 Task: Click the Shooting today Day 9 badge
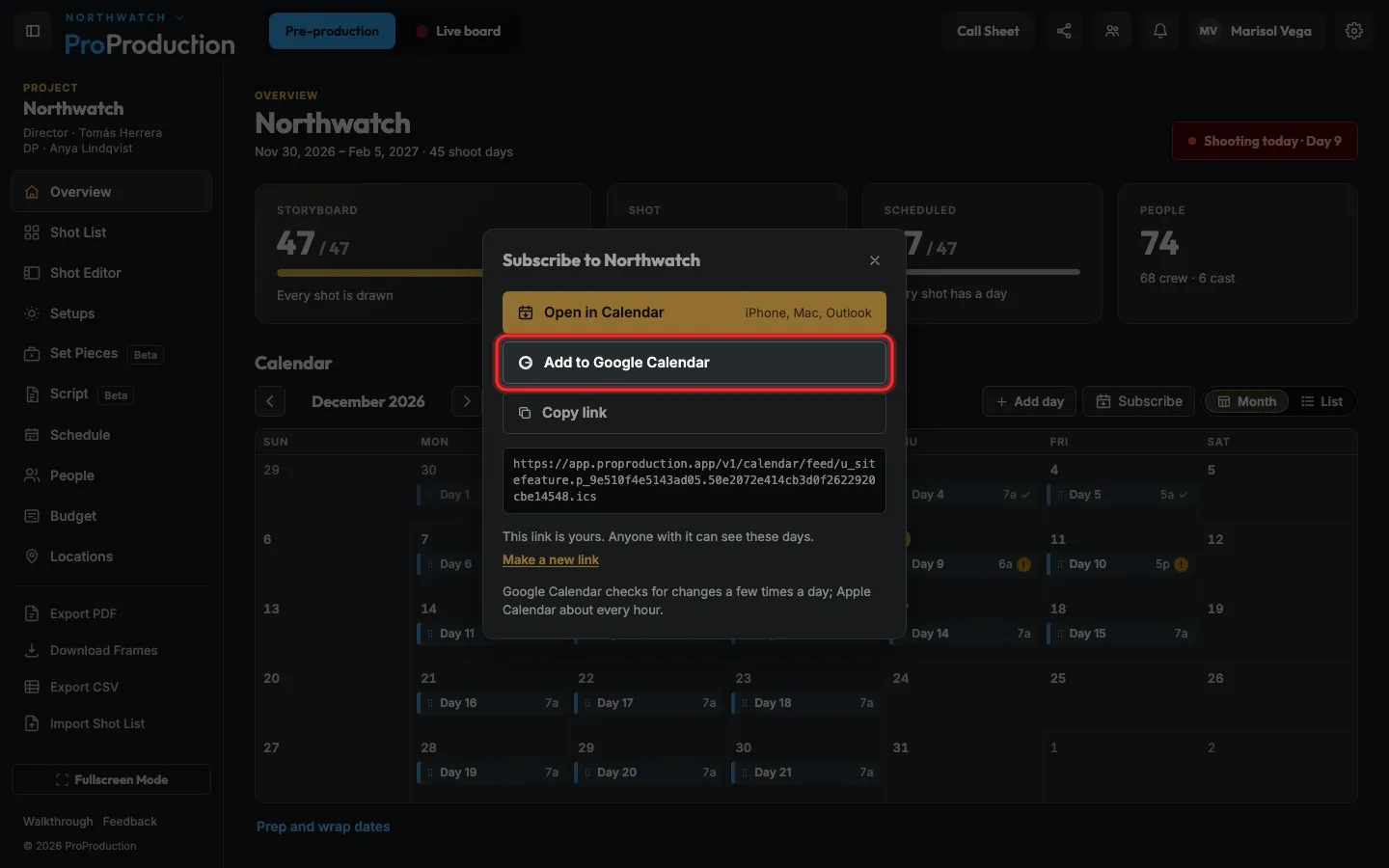(1265, 141)
